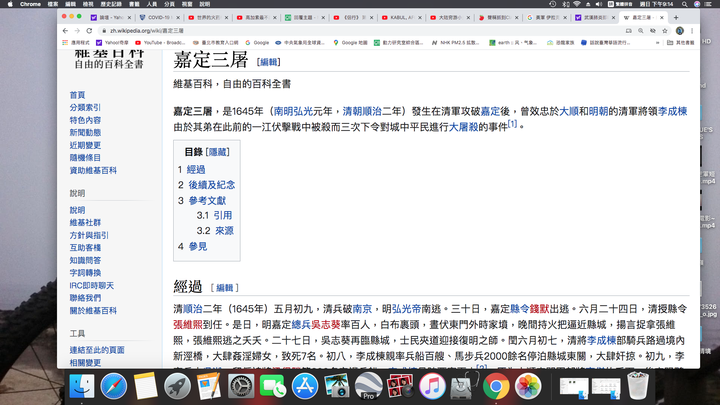Open the sidebar 維基社群 link
The height and width of the screenshot is (405, 720).
pyautogui.click(x=85, y=223)
